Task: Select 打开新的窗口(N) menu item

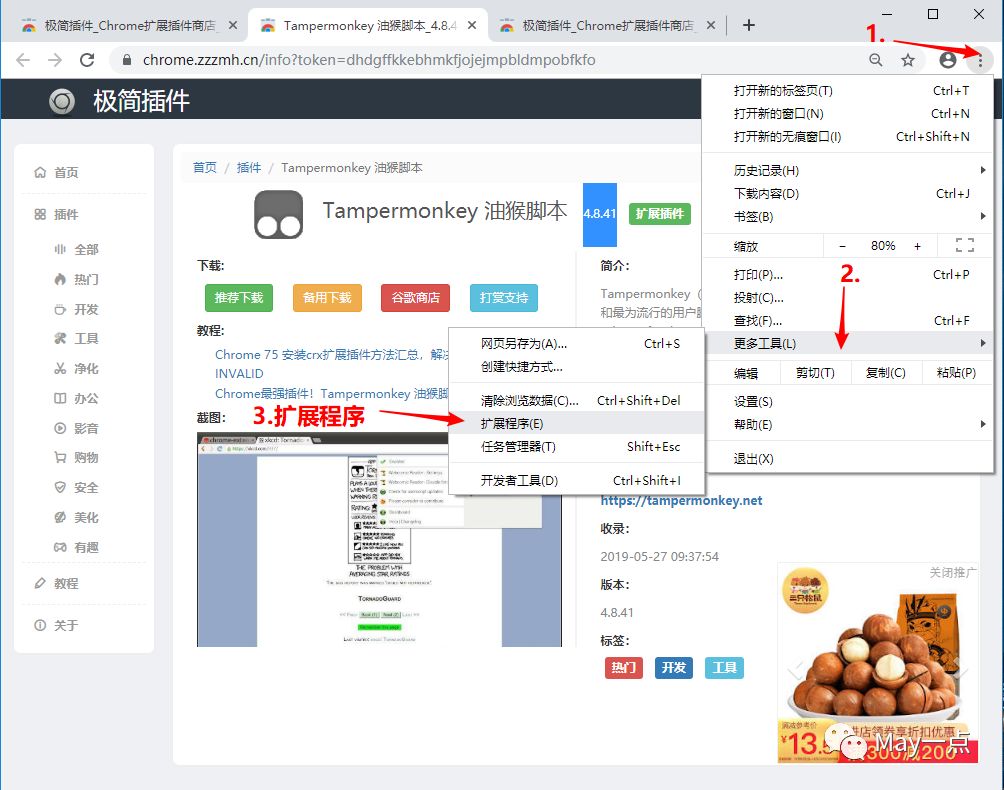Action: 848,114
